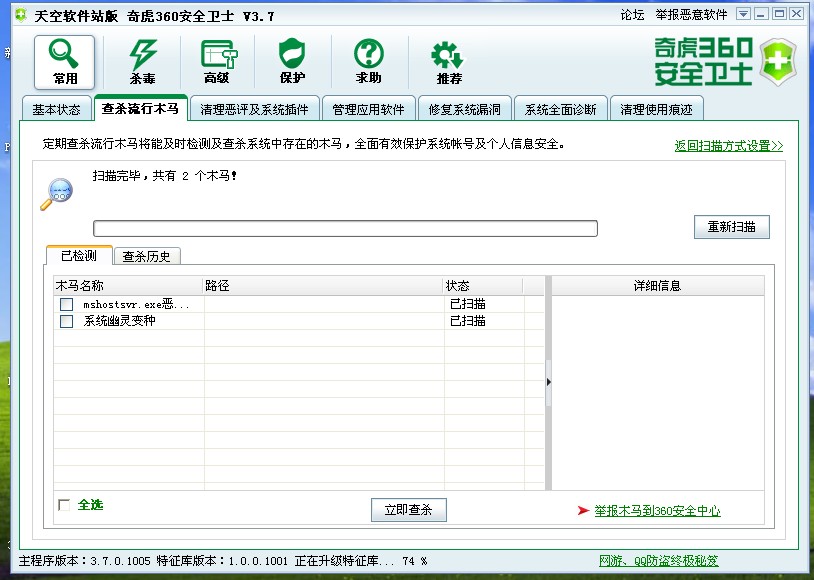Image resolution: width=814 pixels, height=580 pixels.
Task: Click 主程序版本：3.7.0.1005 in the status bar
Action: [85, 561]
